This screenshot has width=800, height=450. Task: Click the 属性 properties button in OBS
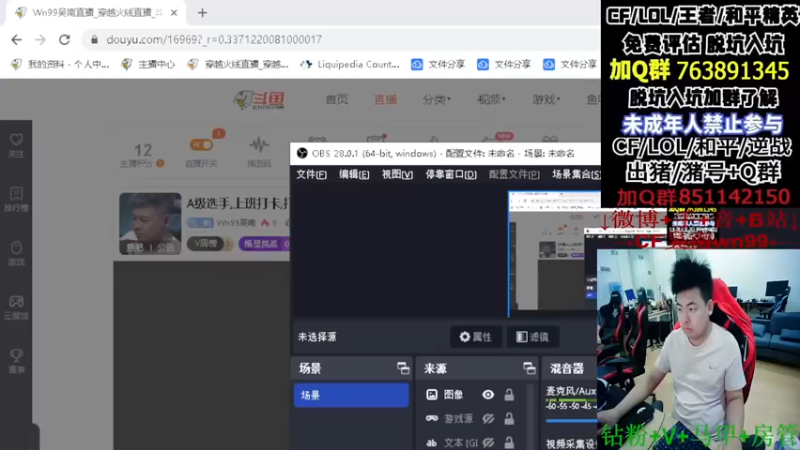point(476,337)
